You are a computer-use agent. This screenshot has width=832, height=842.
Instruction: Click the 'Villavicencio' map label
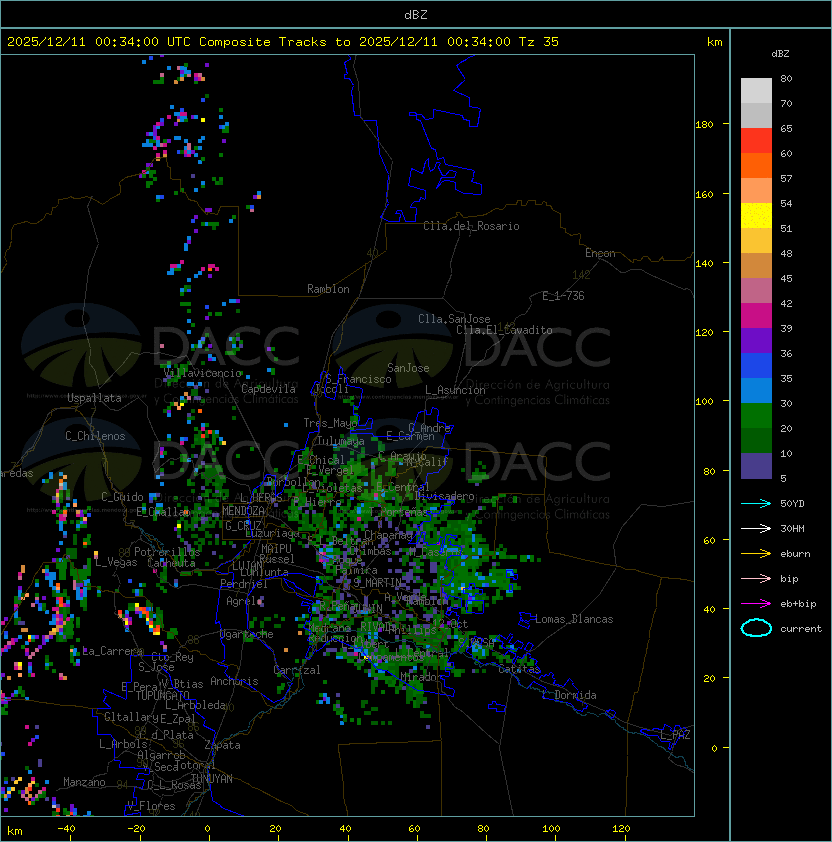tap(202, 373)
